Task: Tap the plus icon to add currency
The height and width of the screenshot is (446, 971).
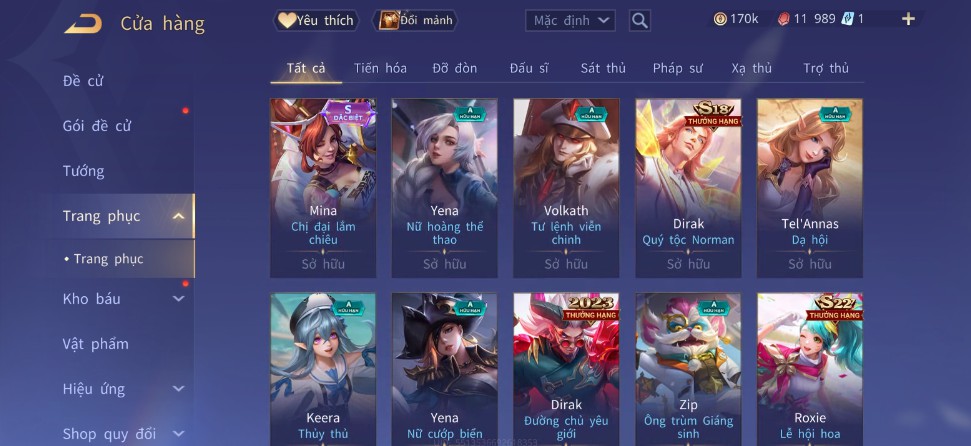Action: (908, 19)
